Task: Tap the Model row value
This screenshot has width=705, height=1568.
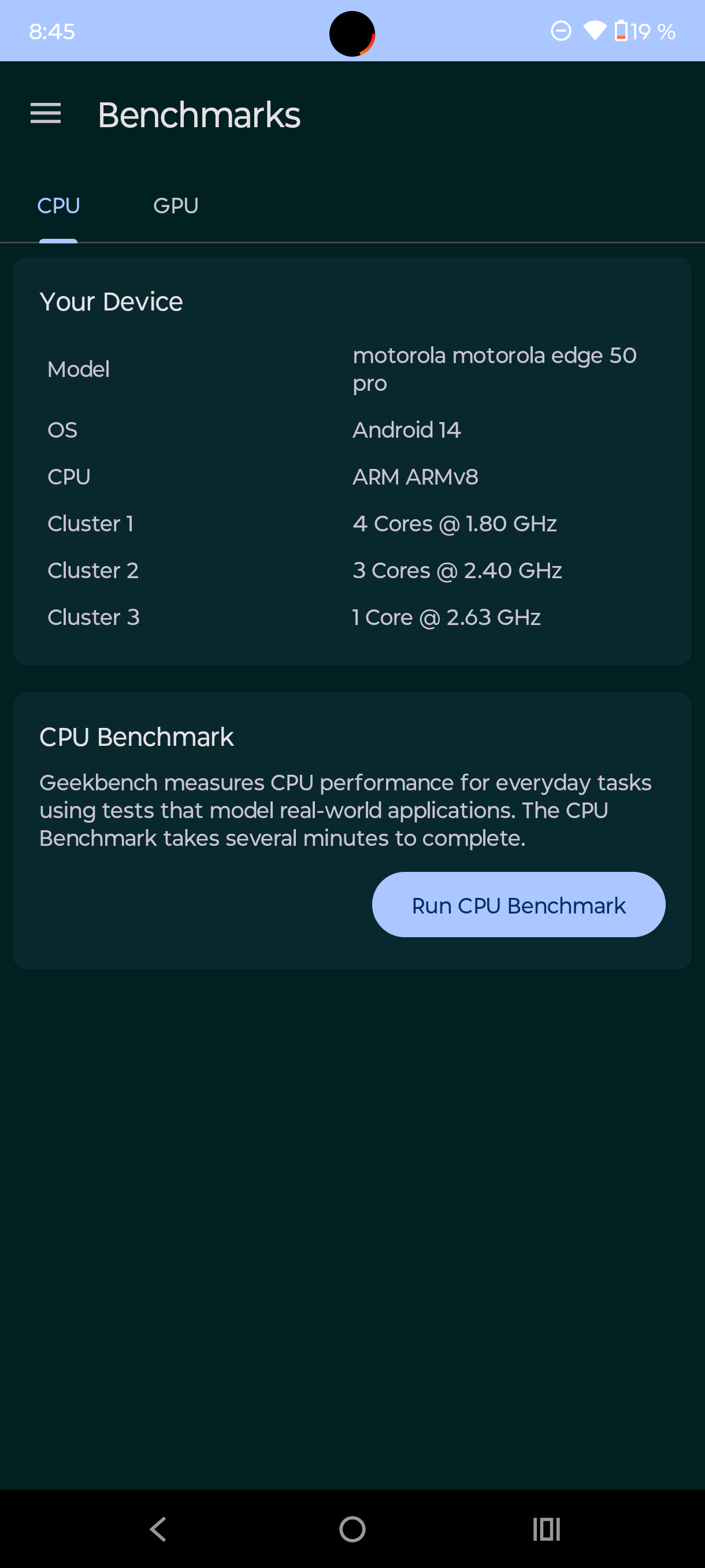Action: tap(495, 369)
